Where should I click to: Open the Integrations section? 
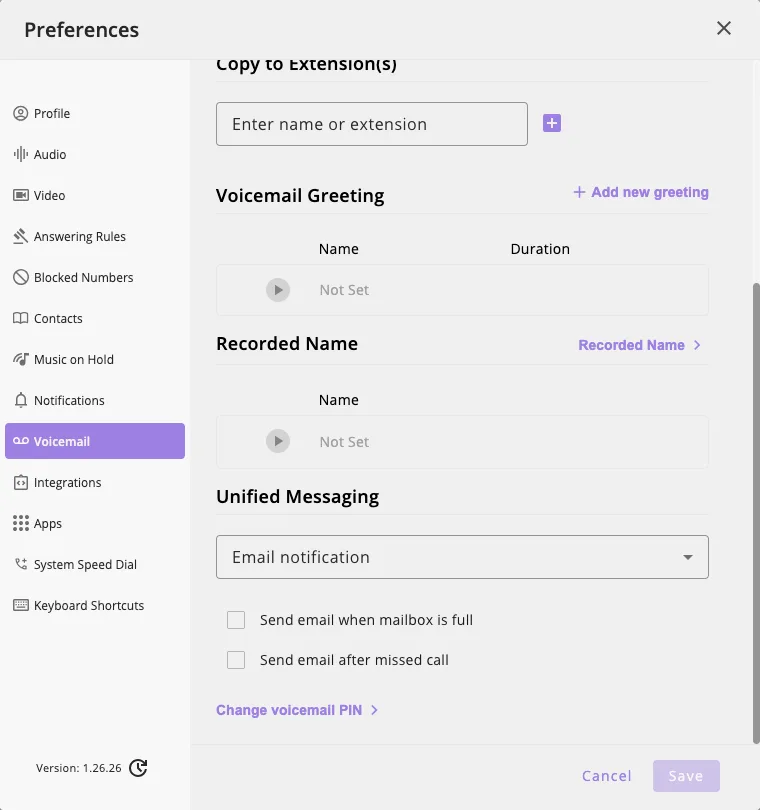tap(95, 482)
